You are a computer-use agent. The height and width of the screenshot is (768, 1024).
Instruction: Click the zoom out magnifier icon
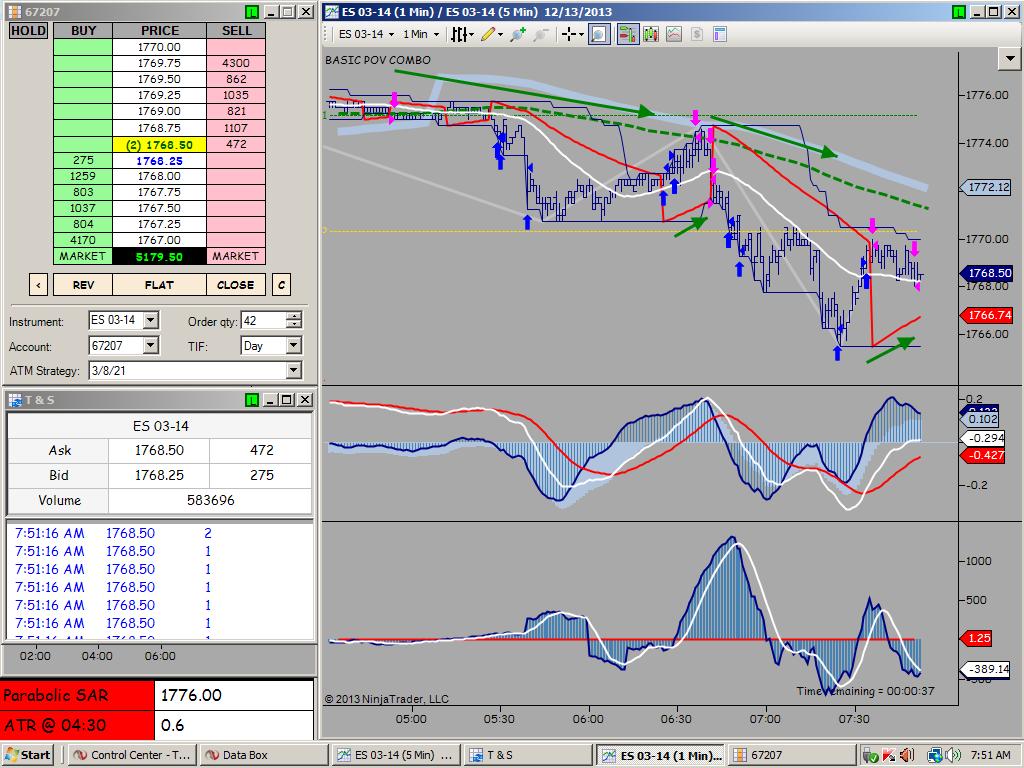[x=541, y=35]
